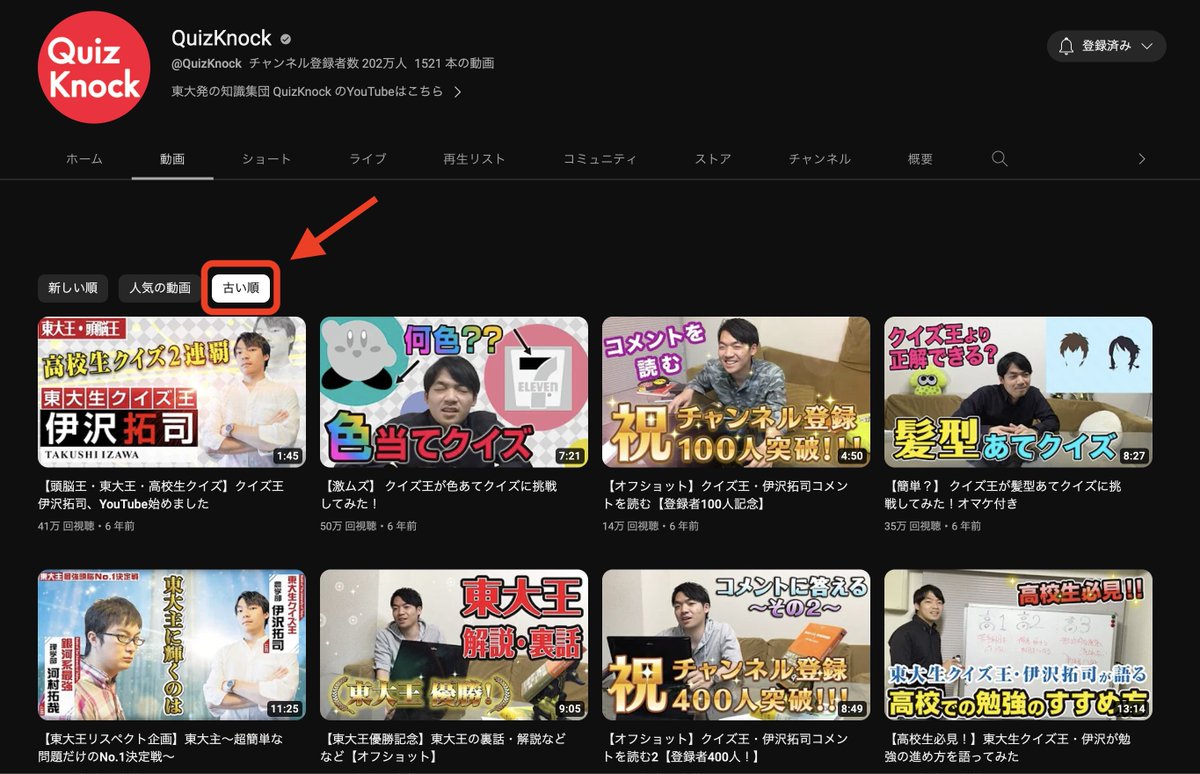
Task: Sort videos by 新しい順
Action: [73, 288]
